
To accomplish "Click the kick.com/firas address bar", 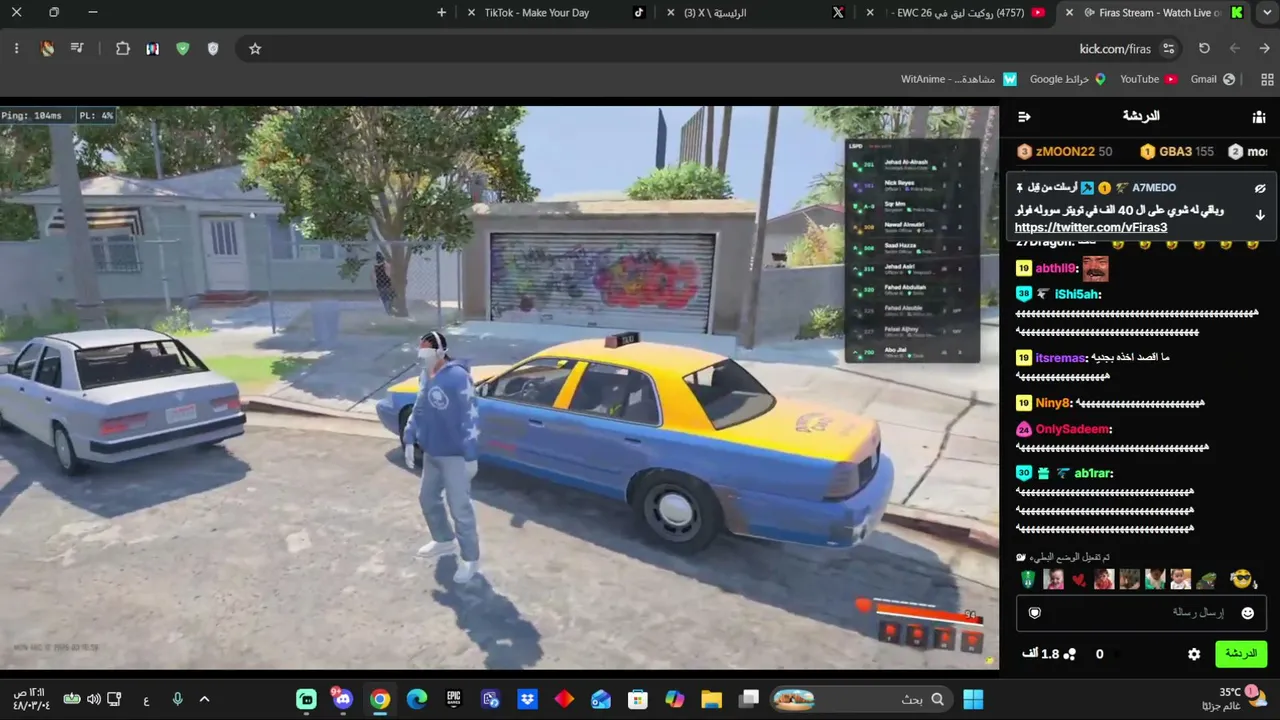I will pos(700,48).
